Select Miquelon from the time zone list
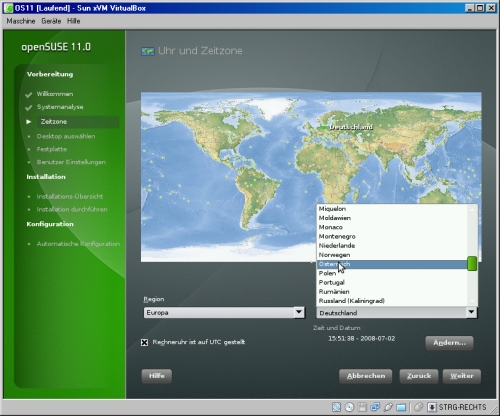Screen dimensions: 500x416 392,209
